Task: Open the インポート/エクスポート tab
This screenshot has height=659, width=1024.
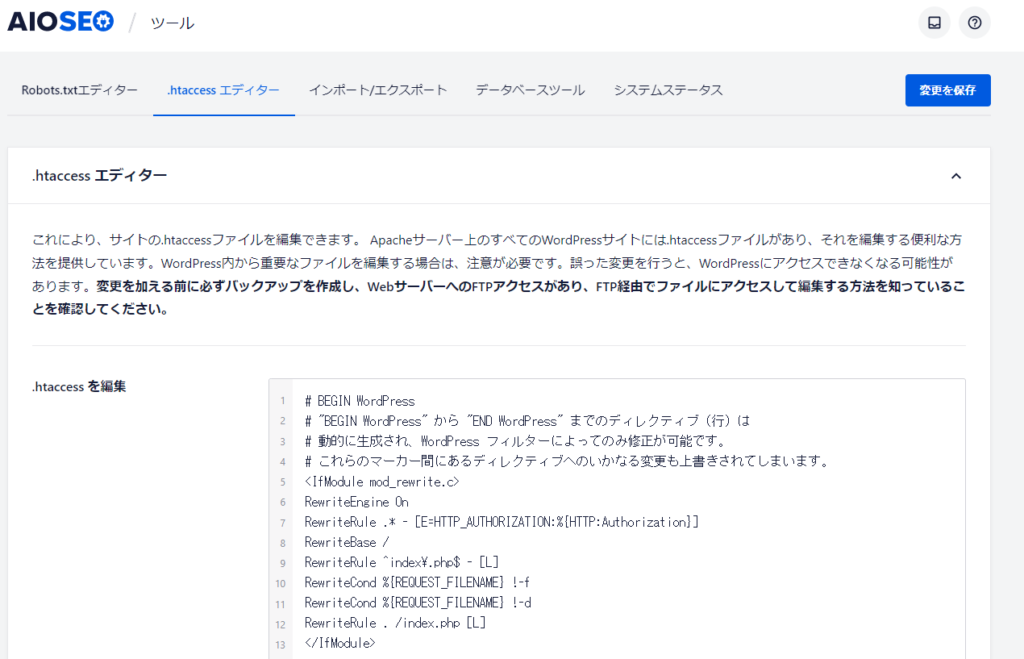Action: (378, 90)
